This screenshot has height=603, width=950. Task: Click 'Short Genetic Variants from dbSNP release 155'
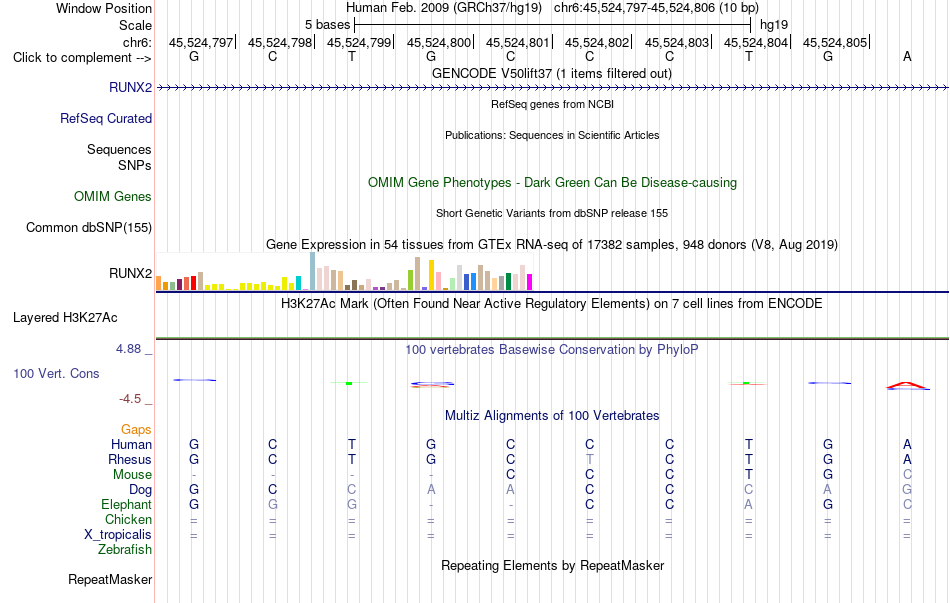click(x=552, y=213)
